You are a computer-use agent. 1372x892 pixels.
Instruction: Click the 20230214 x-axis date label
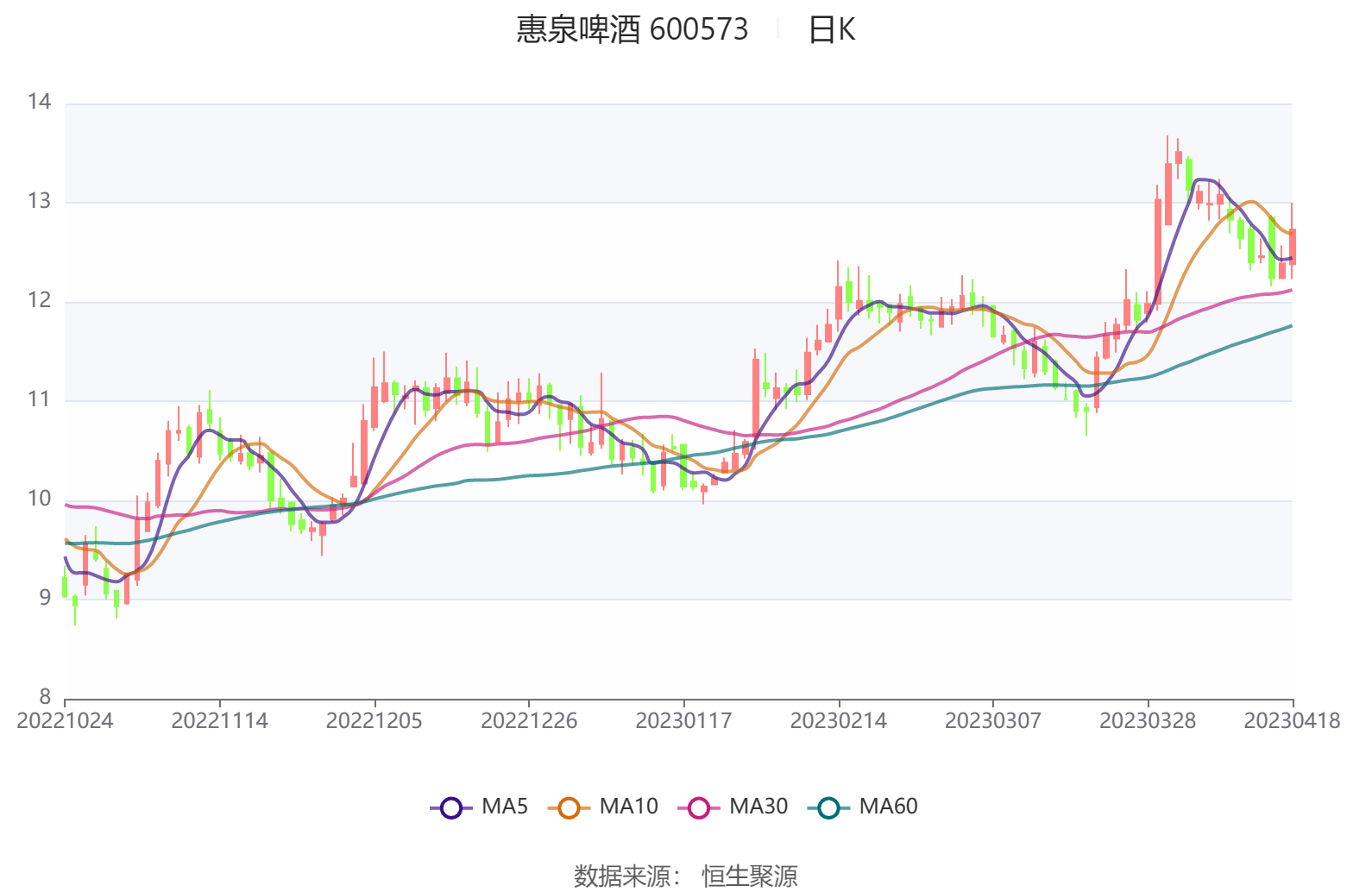pos(838,721)
